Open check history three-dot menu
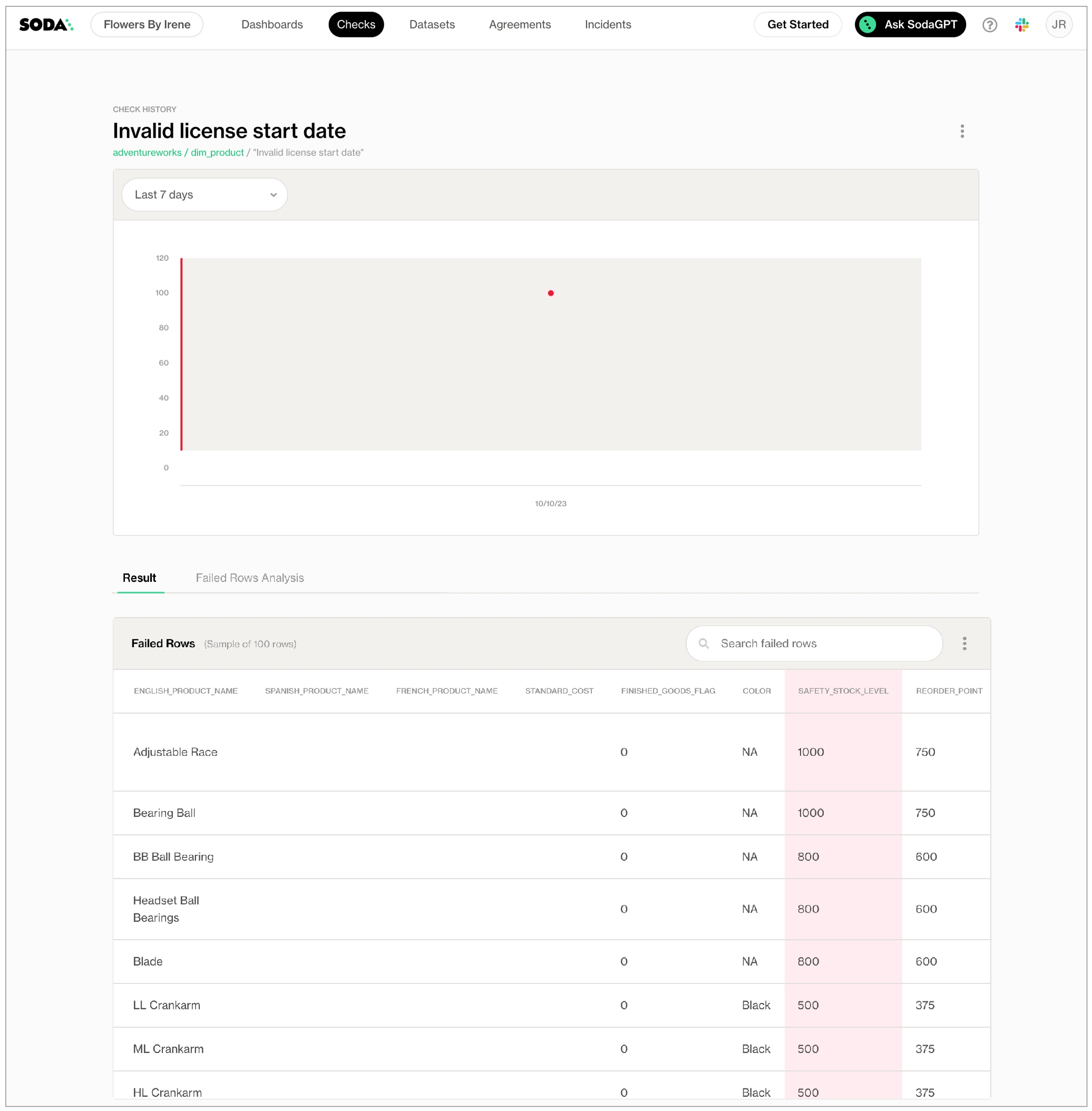 tap(962, 131)
